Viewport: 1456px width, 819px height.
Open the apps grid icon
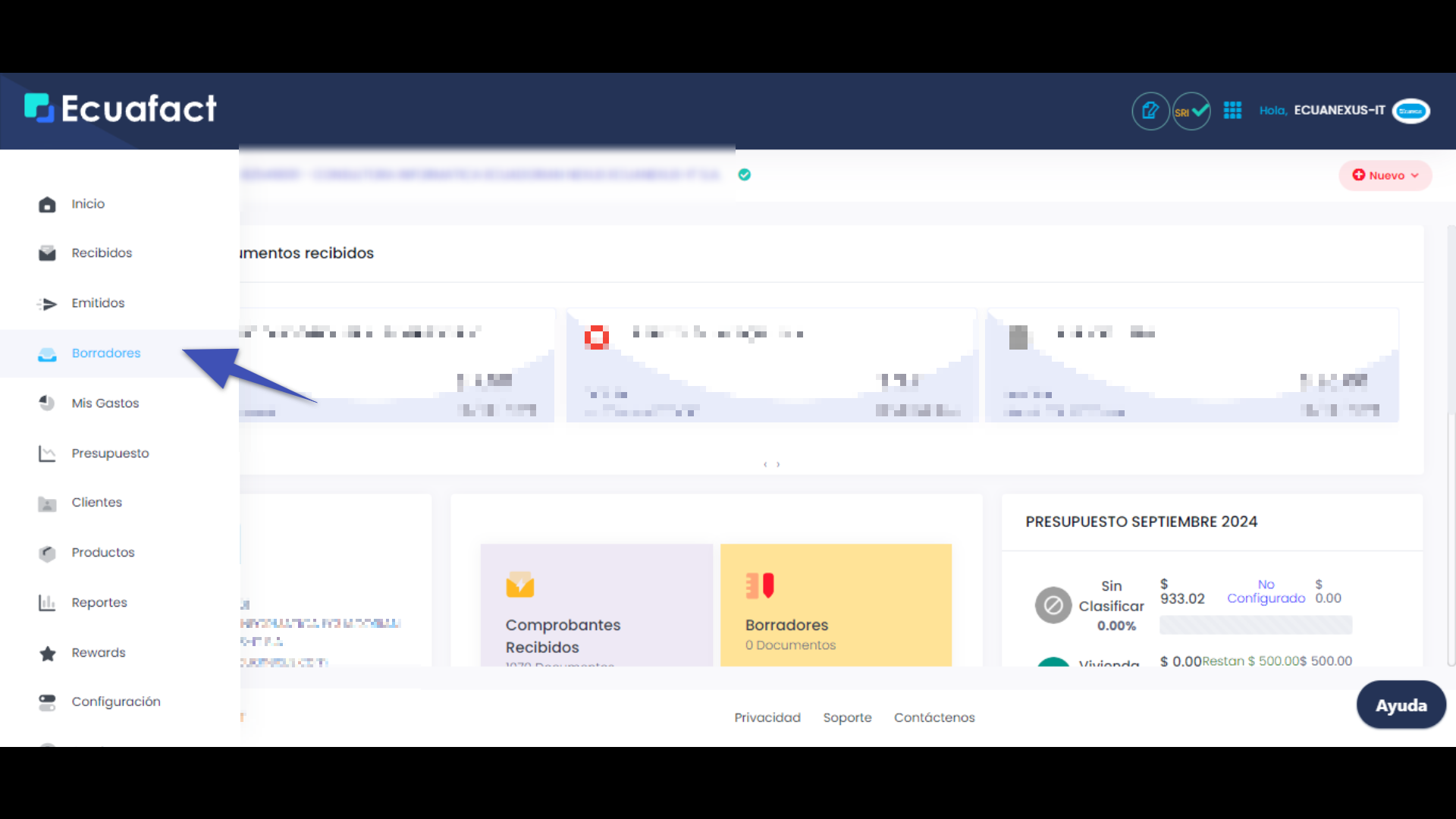[x=1232, y=111]
